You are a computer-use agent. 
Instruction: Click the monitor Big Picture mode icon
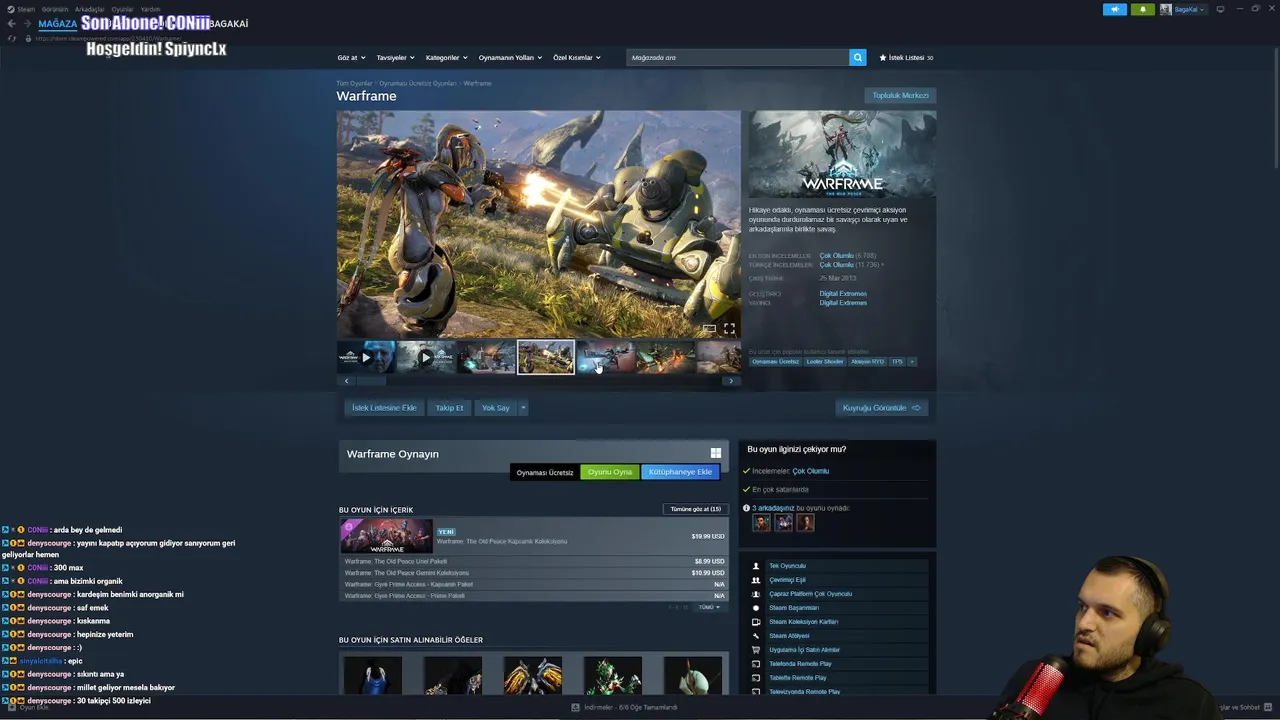pos(1220,9)
